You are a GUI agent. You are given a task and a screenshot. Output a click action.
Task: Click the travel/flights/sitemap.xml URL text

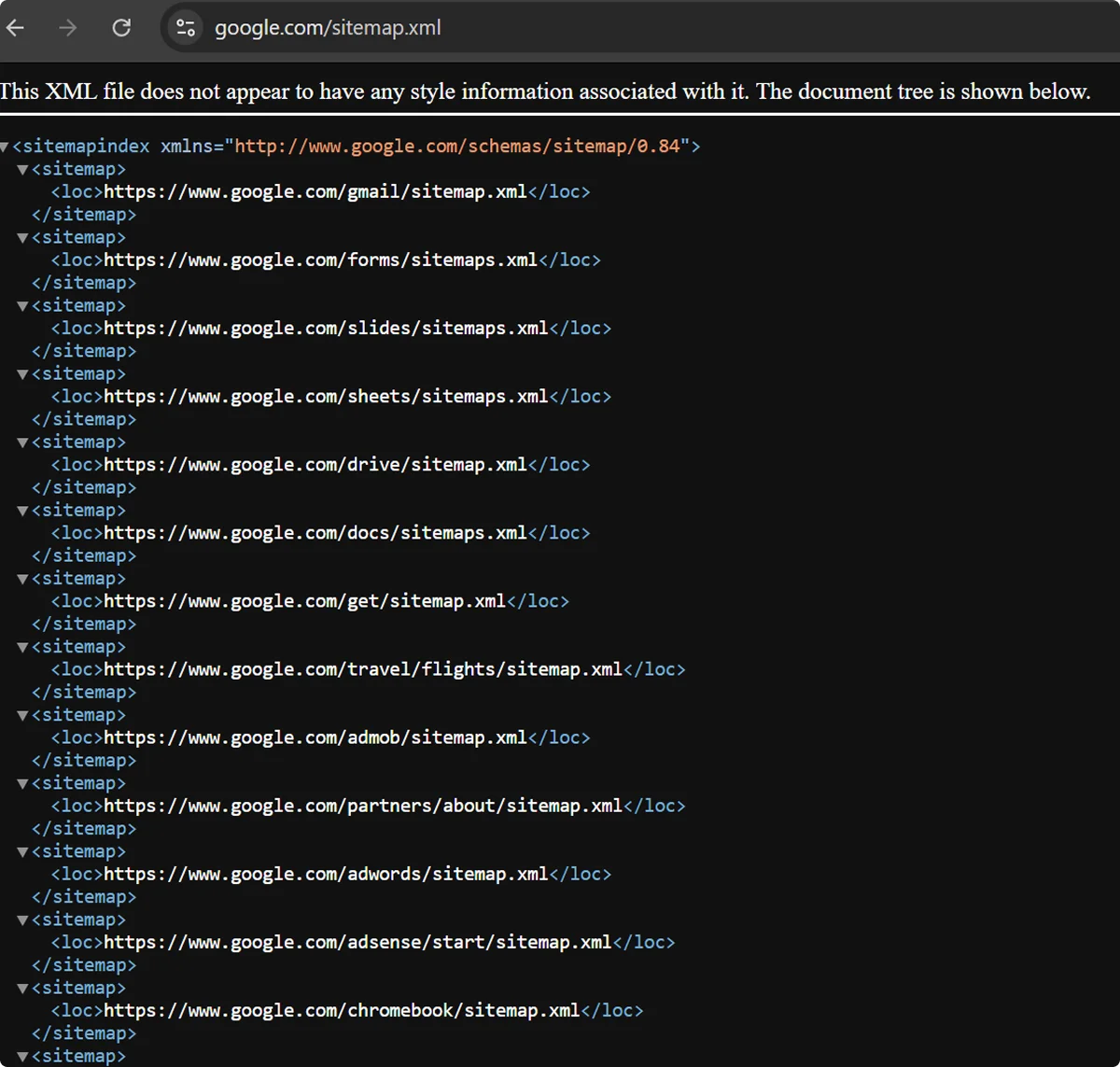point(363,668)
